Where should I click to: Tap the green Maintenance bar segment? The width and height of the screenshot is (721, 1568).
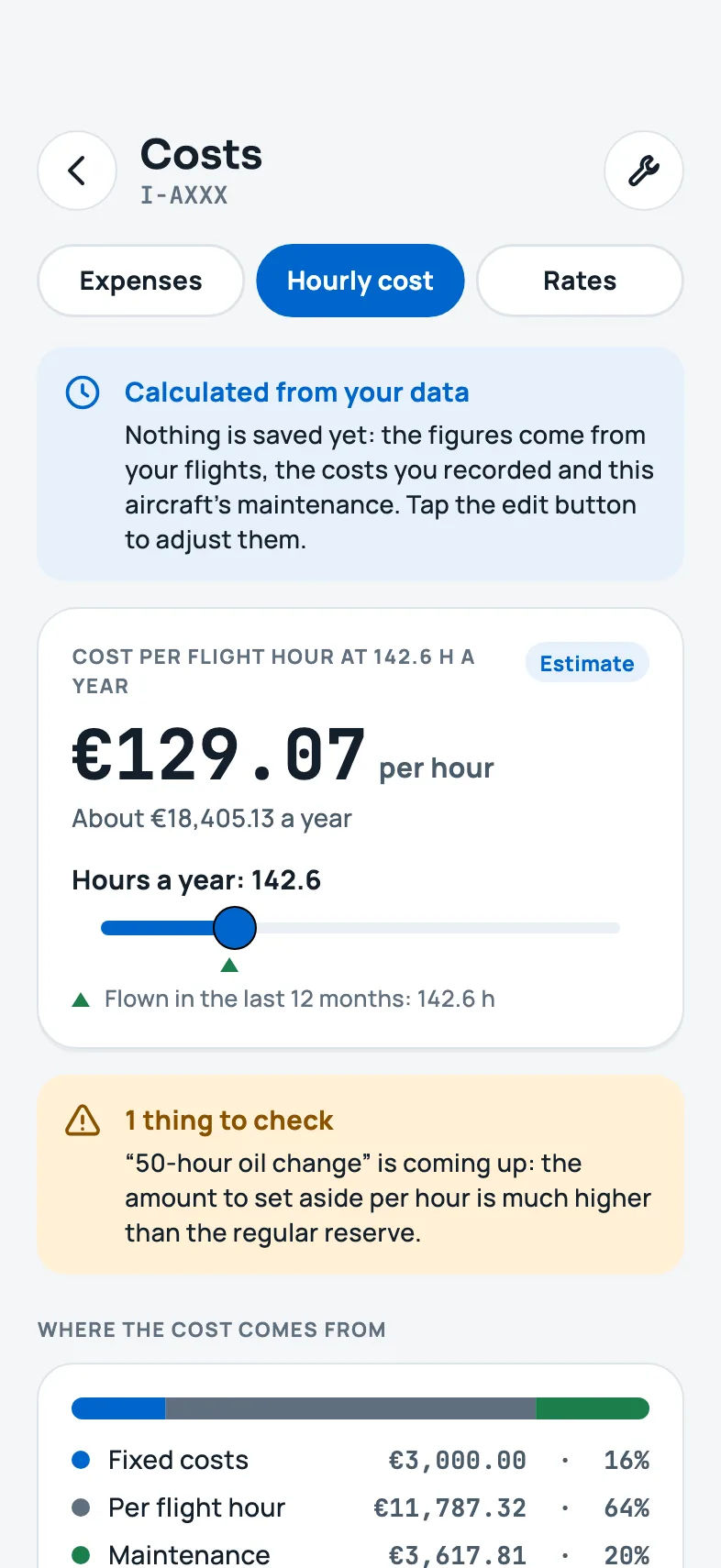pos(593,1408)
